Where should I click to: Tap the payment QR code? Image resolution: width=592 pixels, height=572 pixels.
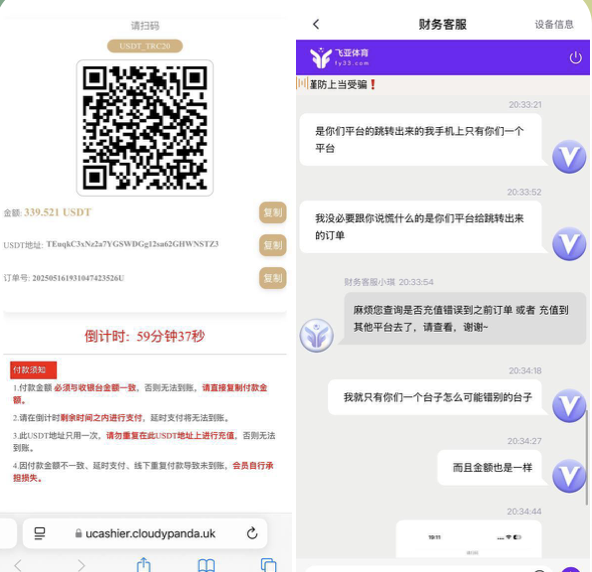pos(145,128)
